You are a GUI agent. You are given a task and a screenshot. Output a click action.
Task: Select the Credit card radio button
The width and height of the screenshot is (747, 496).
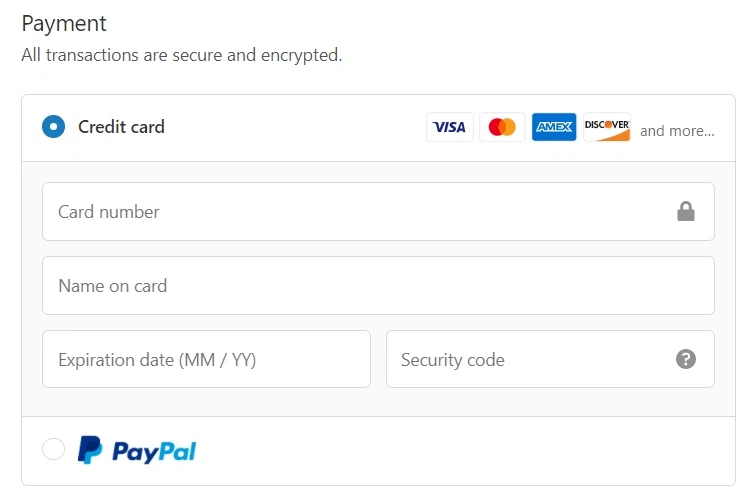[53, 127]
